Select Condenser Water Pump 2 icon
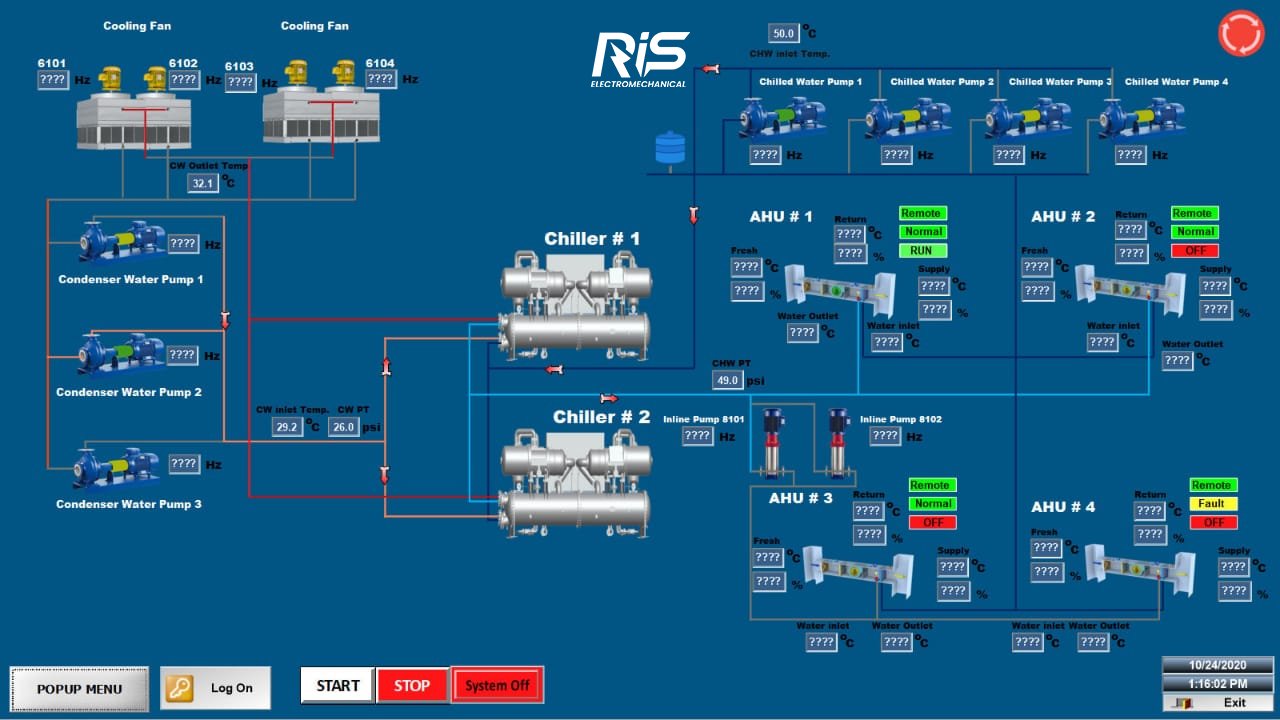The height and width of the screenshot is (720, 1280). (122, 354)
